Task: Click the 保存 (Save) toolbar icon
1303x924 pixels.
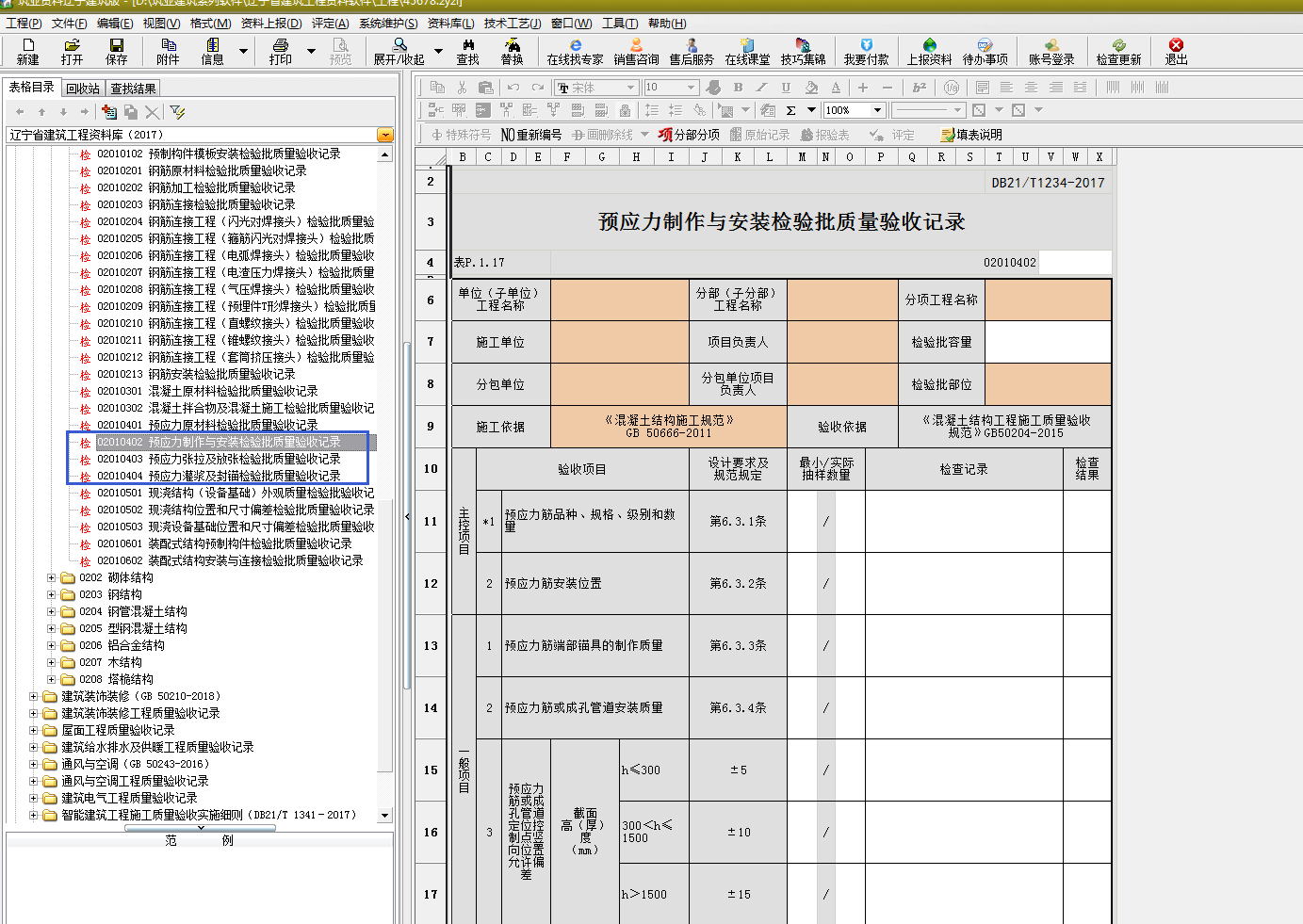Action: (x=116, y=51)
